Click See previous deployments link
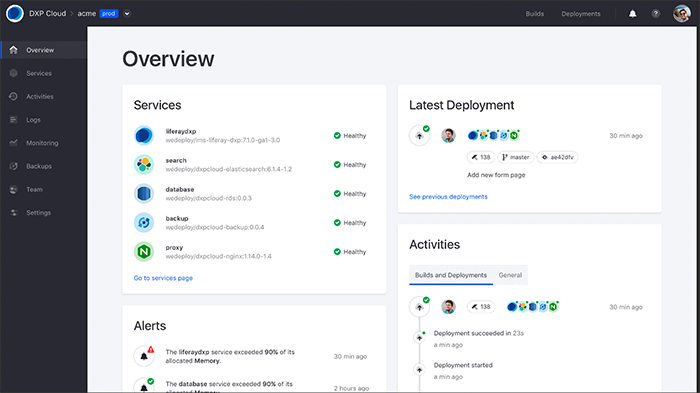 point(448,196)
